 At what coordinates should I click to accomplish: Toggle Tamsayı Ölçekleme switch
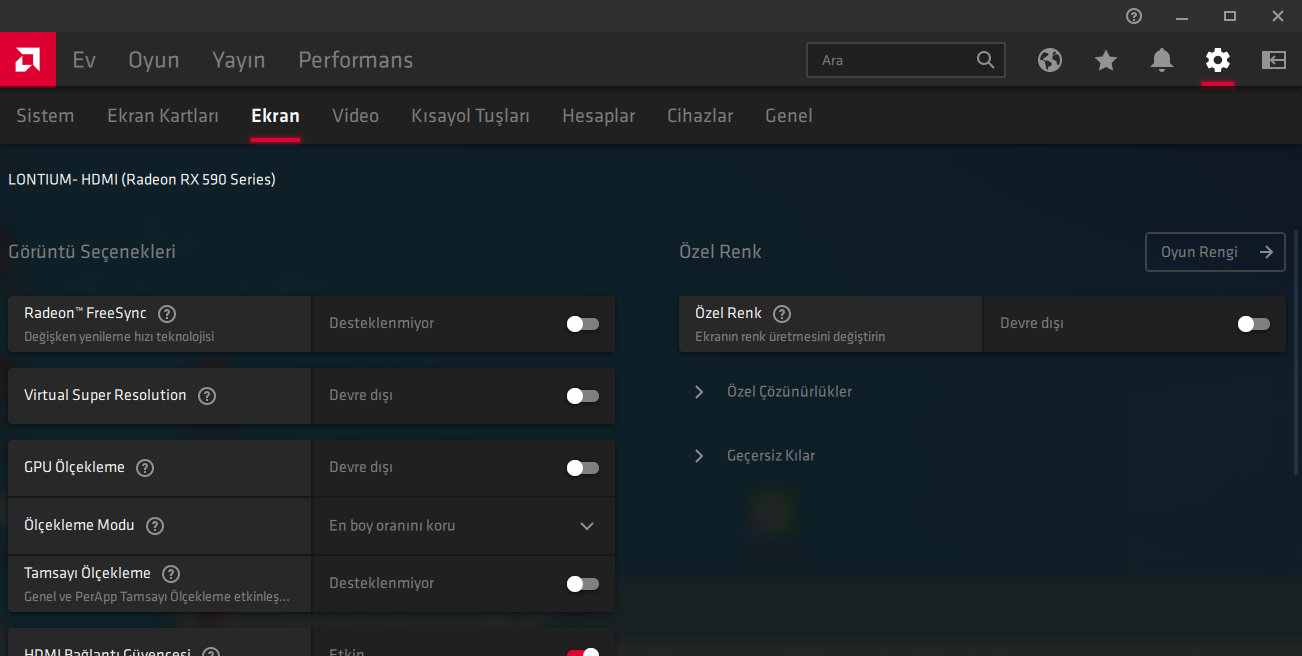582,584
